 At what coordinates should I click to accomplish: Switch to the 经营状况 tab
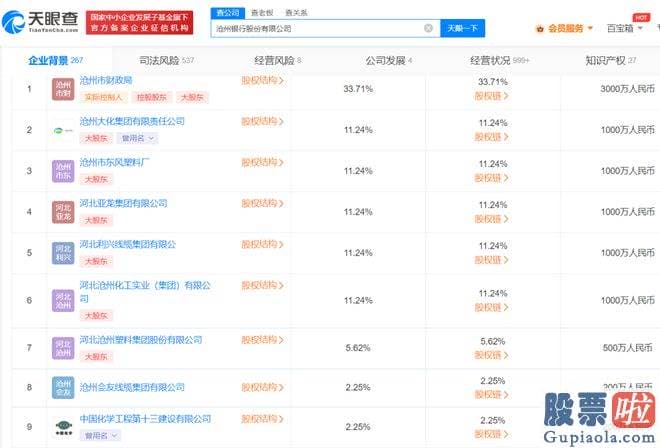[500, 61]
